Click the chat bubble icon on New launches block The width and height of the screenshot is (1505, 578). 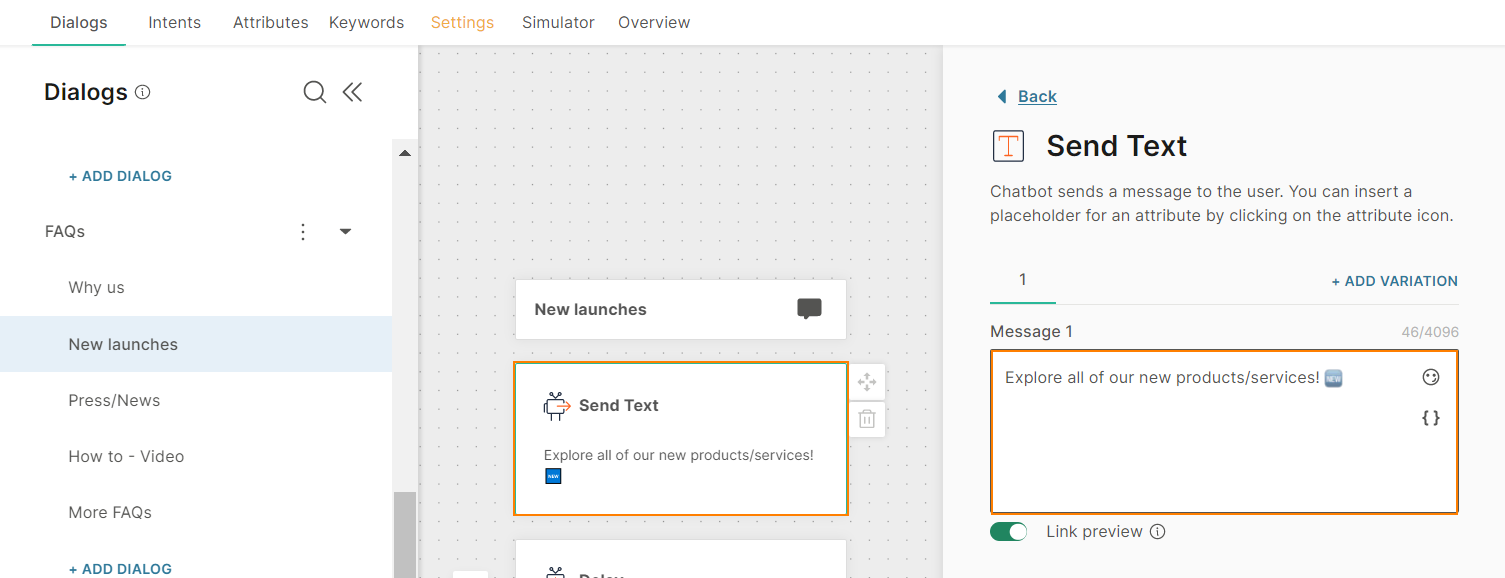pyautogui.click(x=809, y=308)
